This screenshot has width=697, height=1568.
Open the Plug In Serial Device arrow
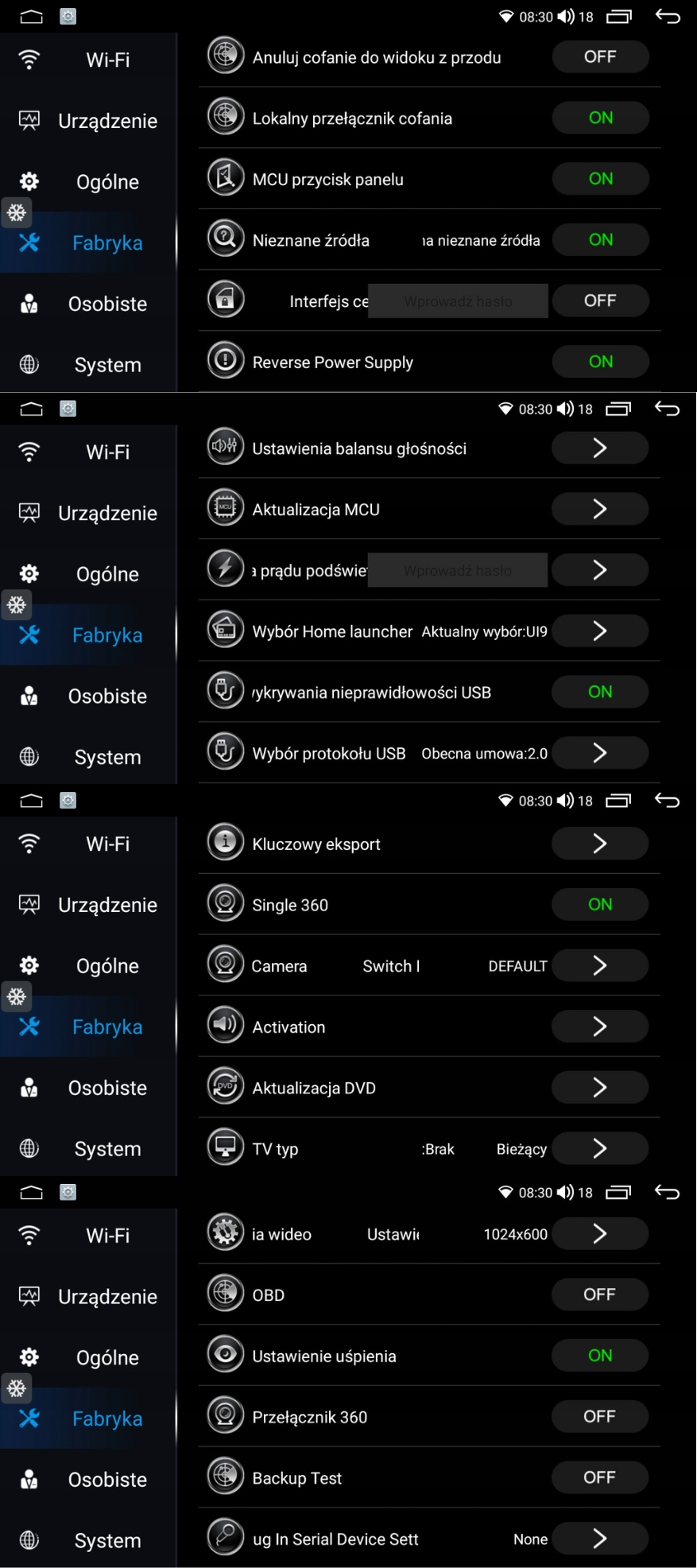click(x=600, y=1539)
